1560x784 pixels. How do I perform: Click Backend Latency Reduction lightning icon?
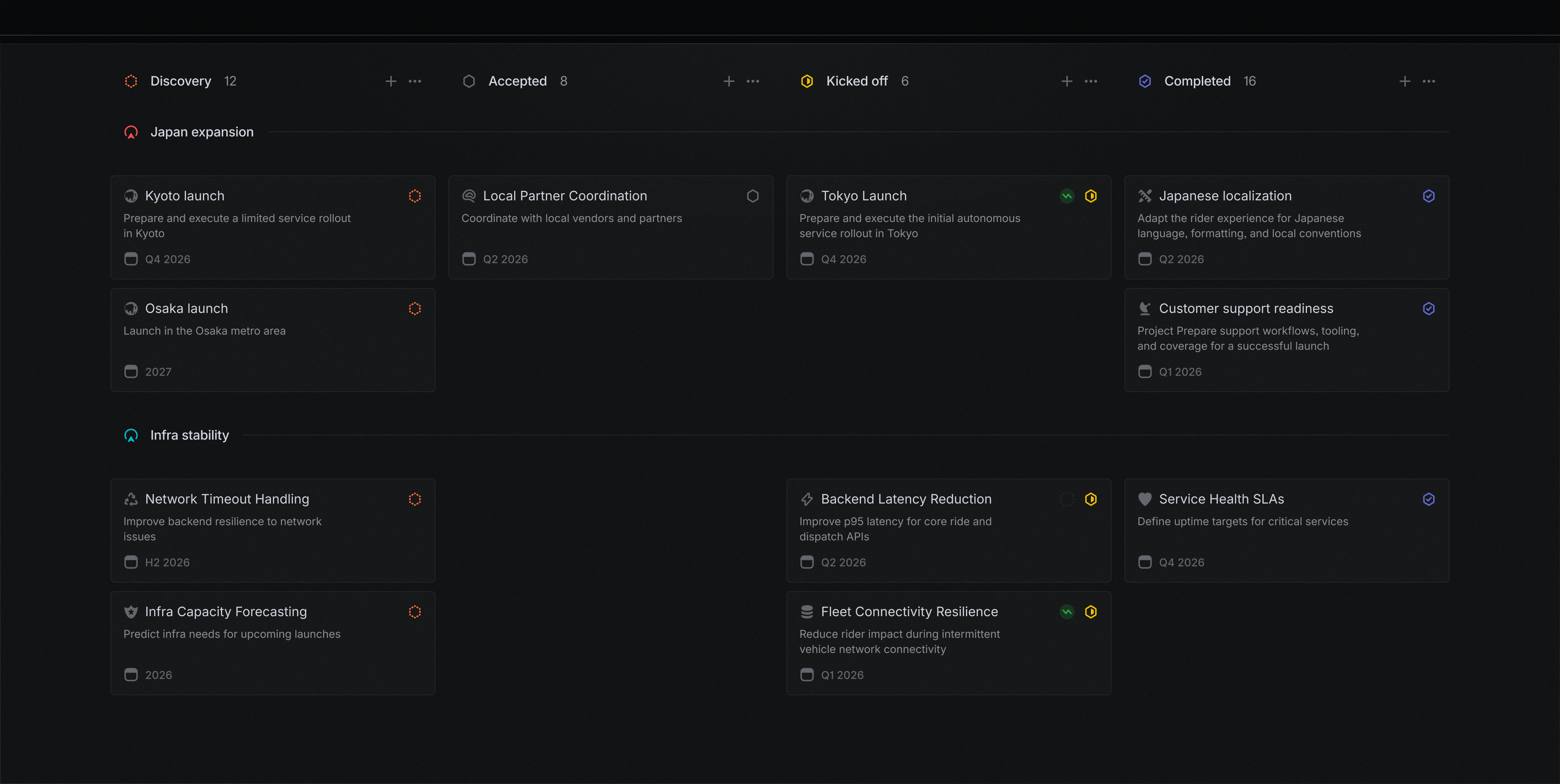coord(807,500)
